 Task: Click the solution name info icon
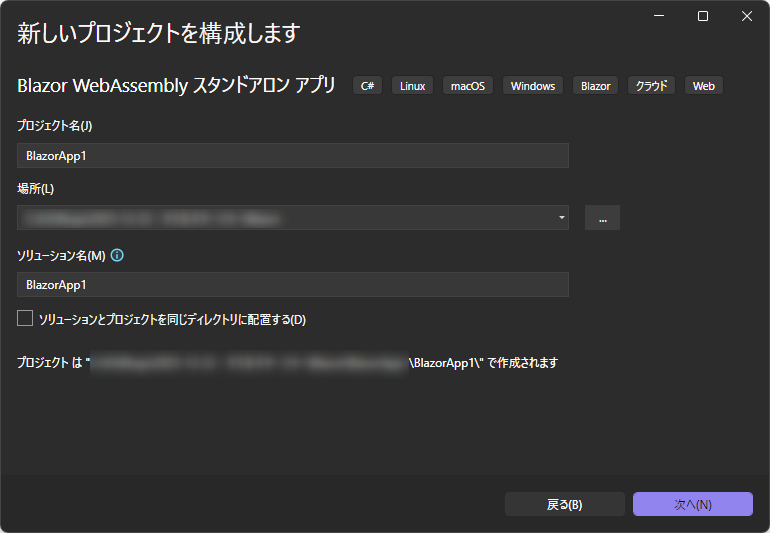point(117,255)
